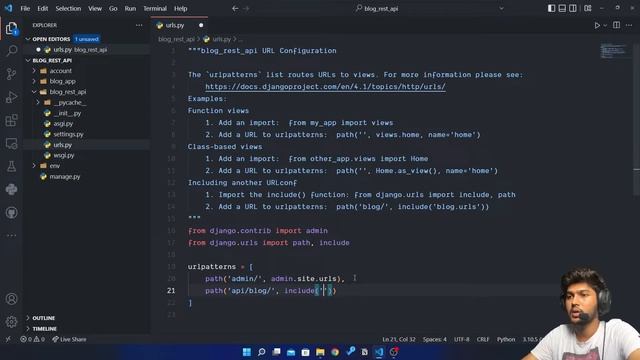Toggle the primary side bar layout icon
The width and height of the screenshot is (640, 360).
(551, 8)
